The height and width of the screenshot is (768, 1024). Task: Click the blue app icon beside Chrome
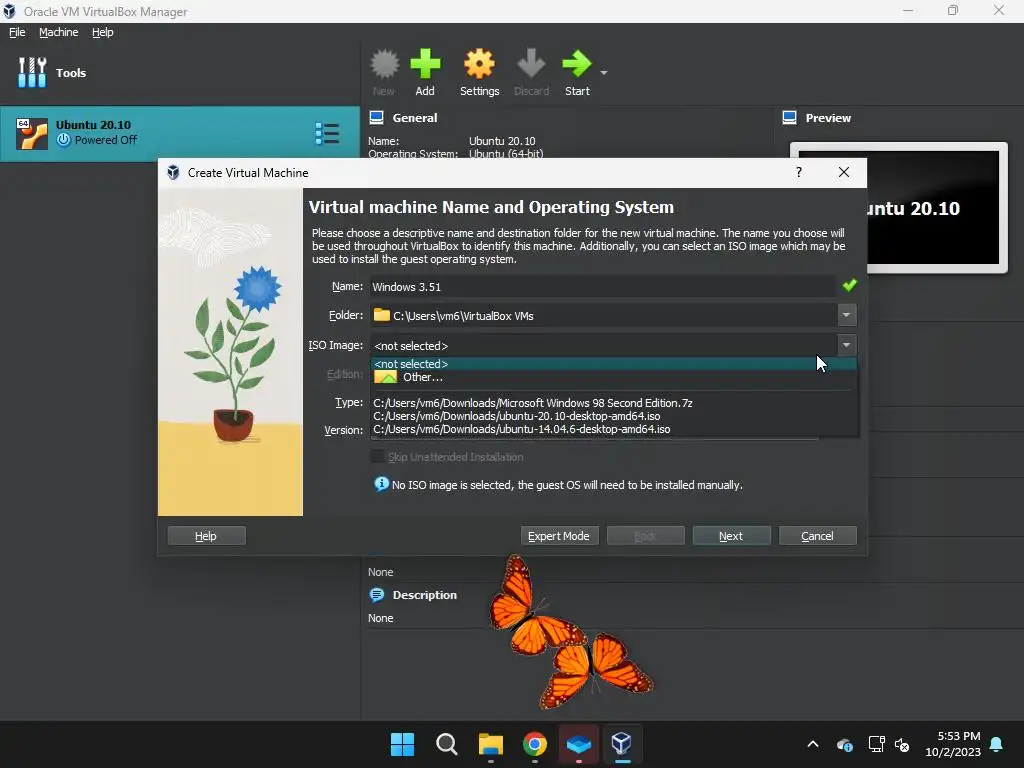[579, 744]
